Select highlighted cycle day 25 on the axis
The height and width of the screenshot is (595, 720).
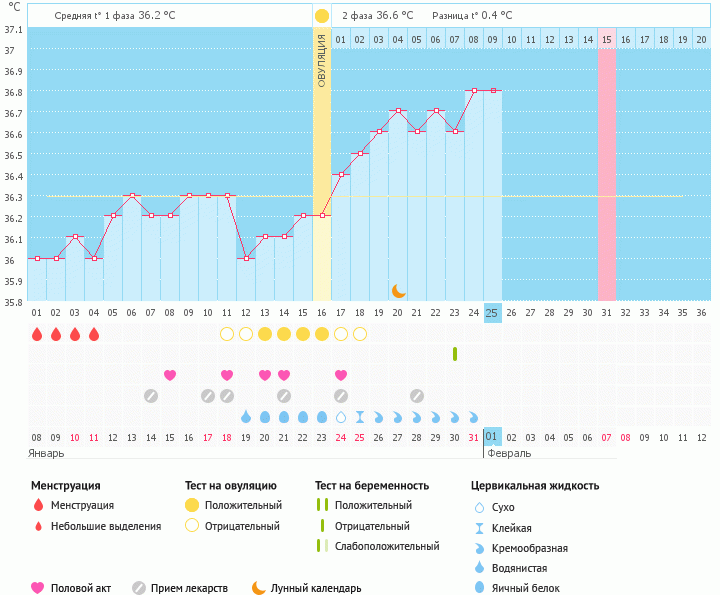click(492, 312)
